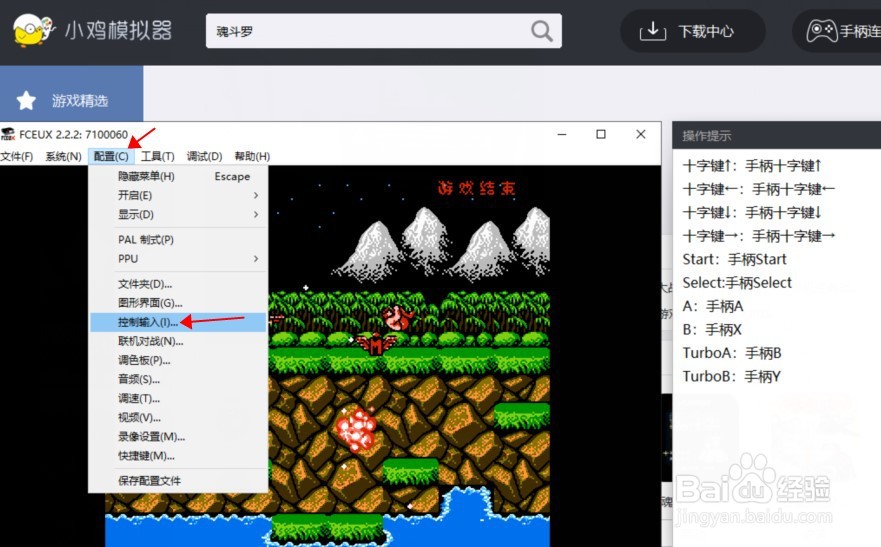The height and width of the screenshot is (547, 881).
Task: Open the 工具(T) menu
Action: pos(157,156)
